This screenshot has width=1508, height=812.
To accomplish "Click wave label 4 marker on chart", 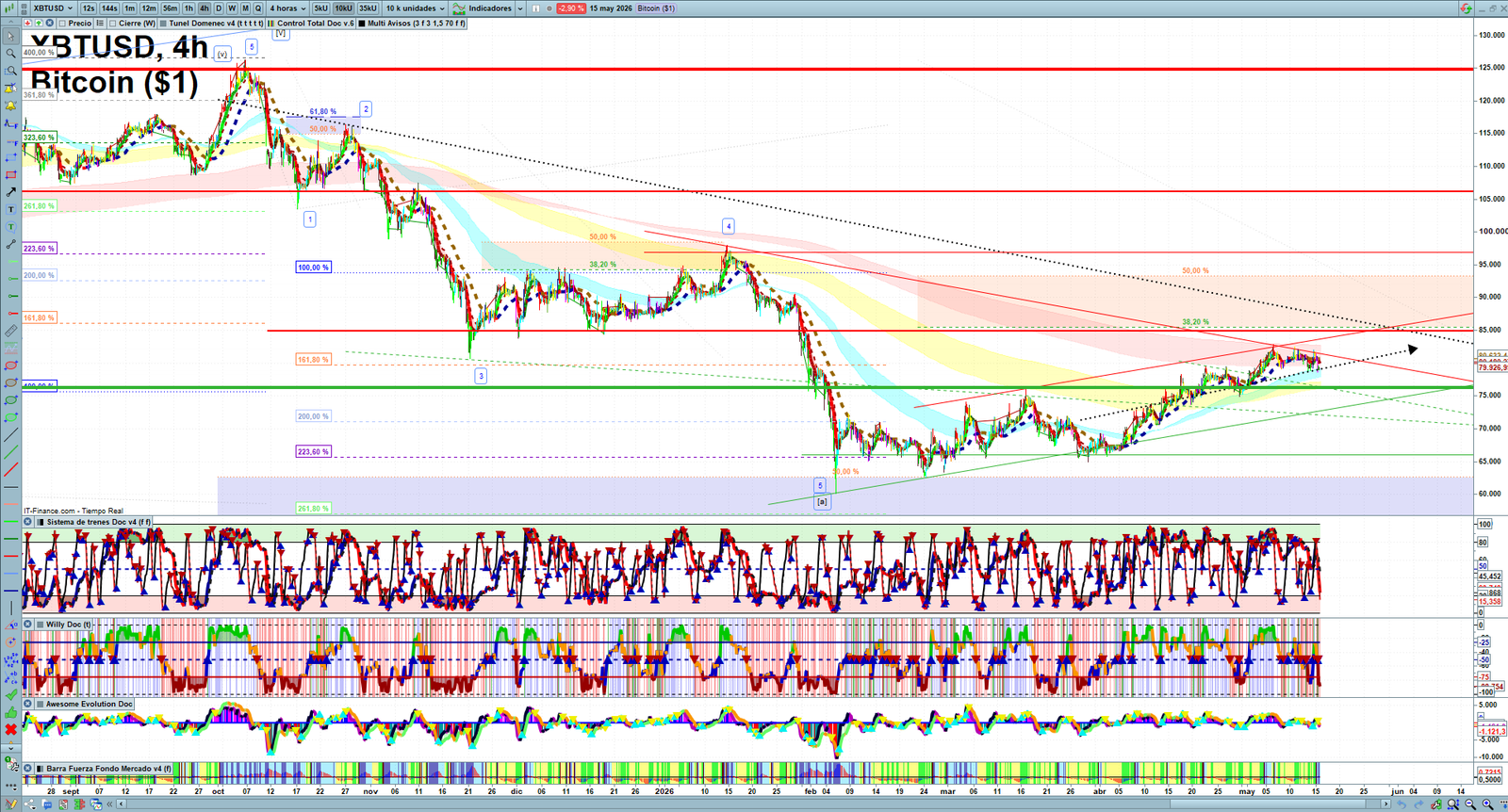I will (728, 226).
